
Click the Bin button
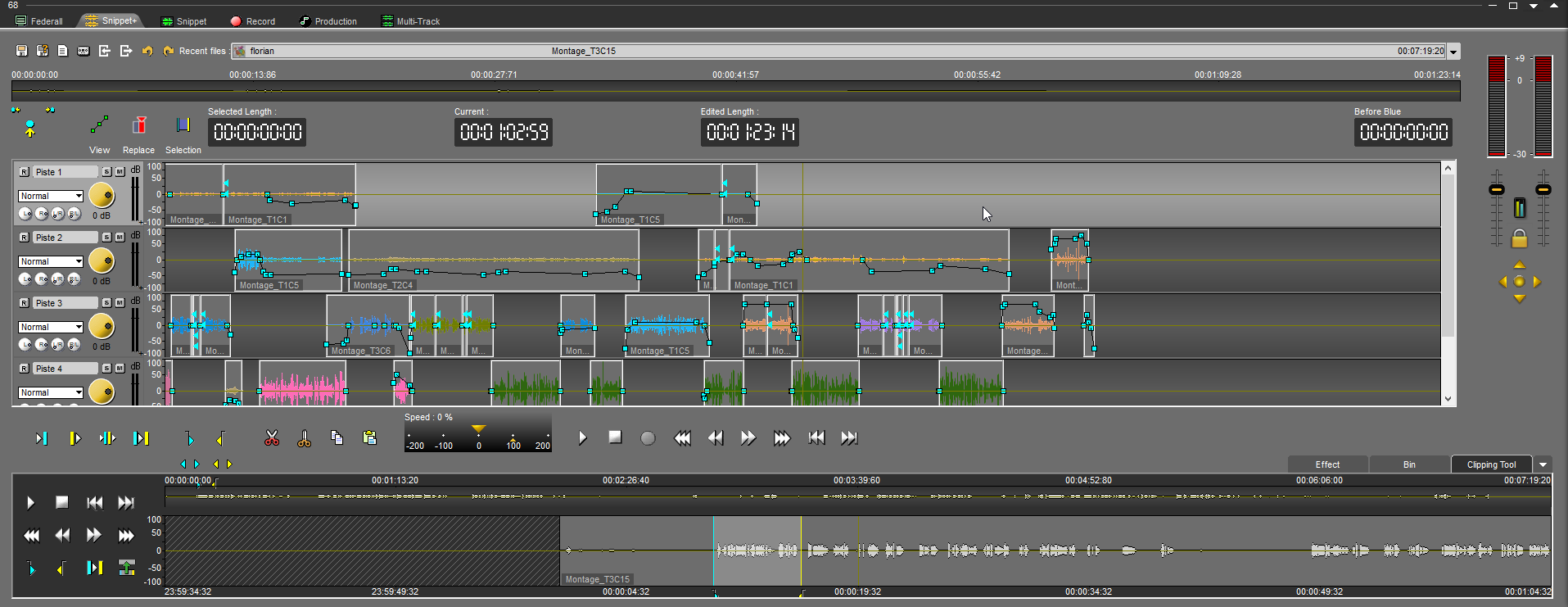[1409, 464]
